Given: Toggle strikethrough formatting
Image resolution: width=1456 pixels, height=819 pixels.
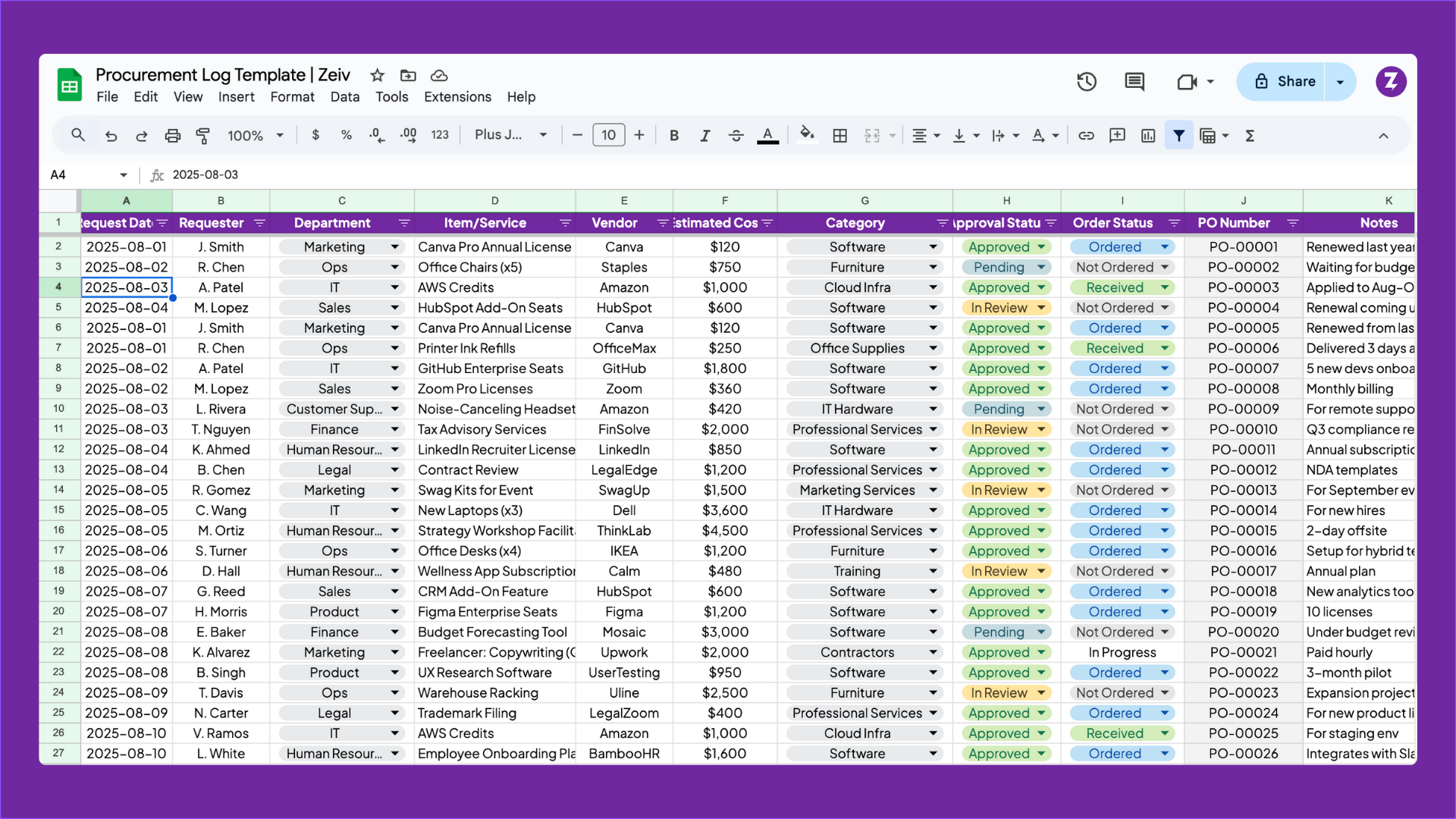Looking at the screenshot, I should point(736,135).
